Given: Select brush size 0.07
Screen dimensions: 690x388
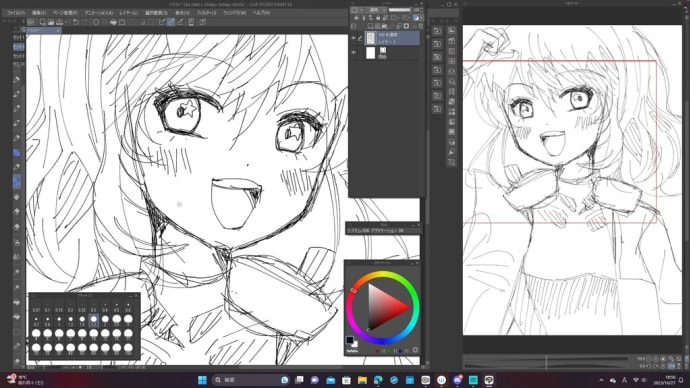Looking at the screenshot, I should (x=36, y=307).
